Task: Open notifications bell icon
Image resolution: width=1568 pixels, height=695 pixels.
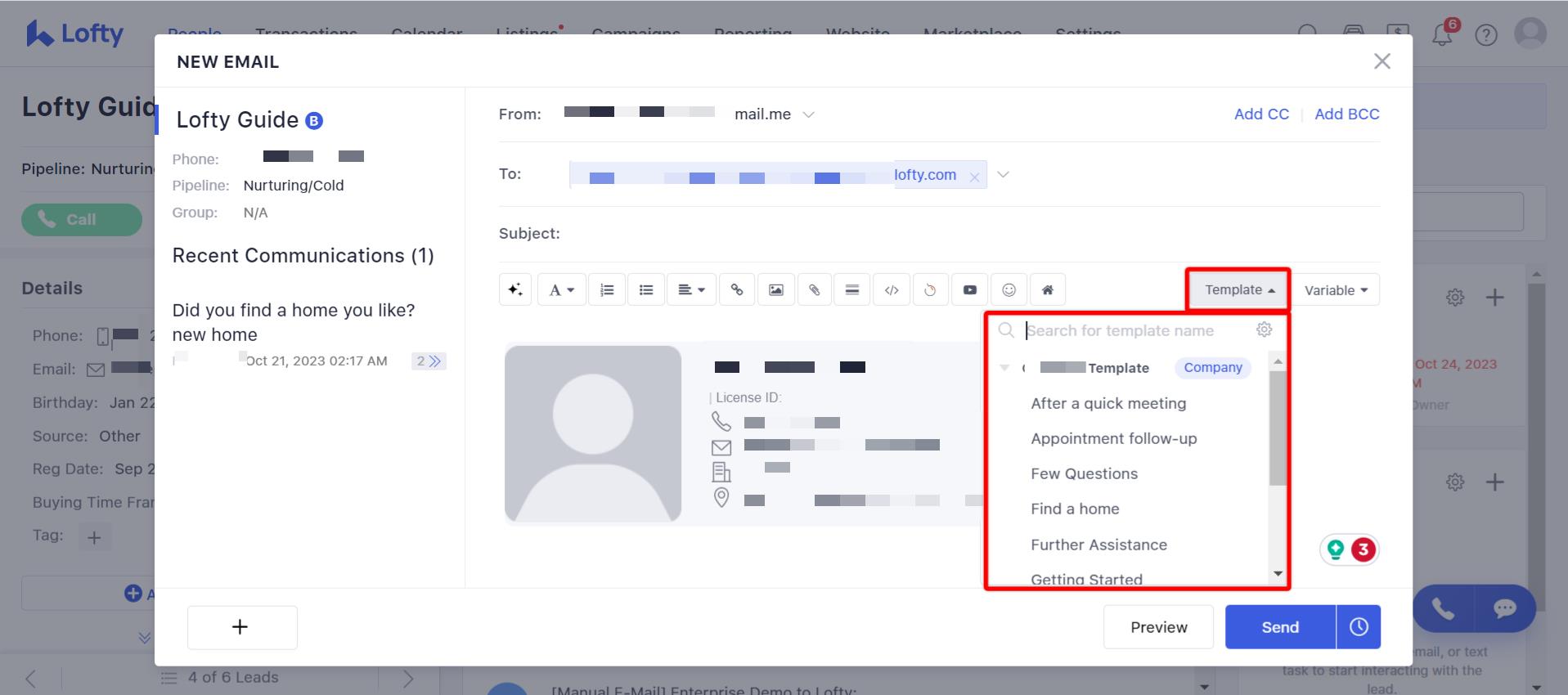Action: coord(1443,34)
